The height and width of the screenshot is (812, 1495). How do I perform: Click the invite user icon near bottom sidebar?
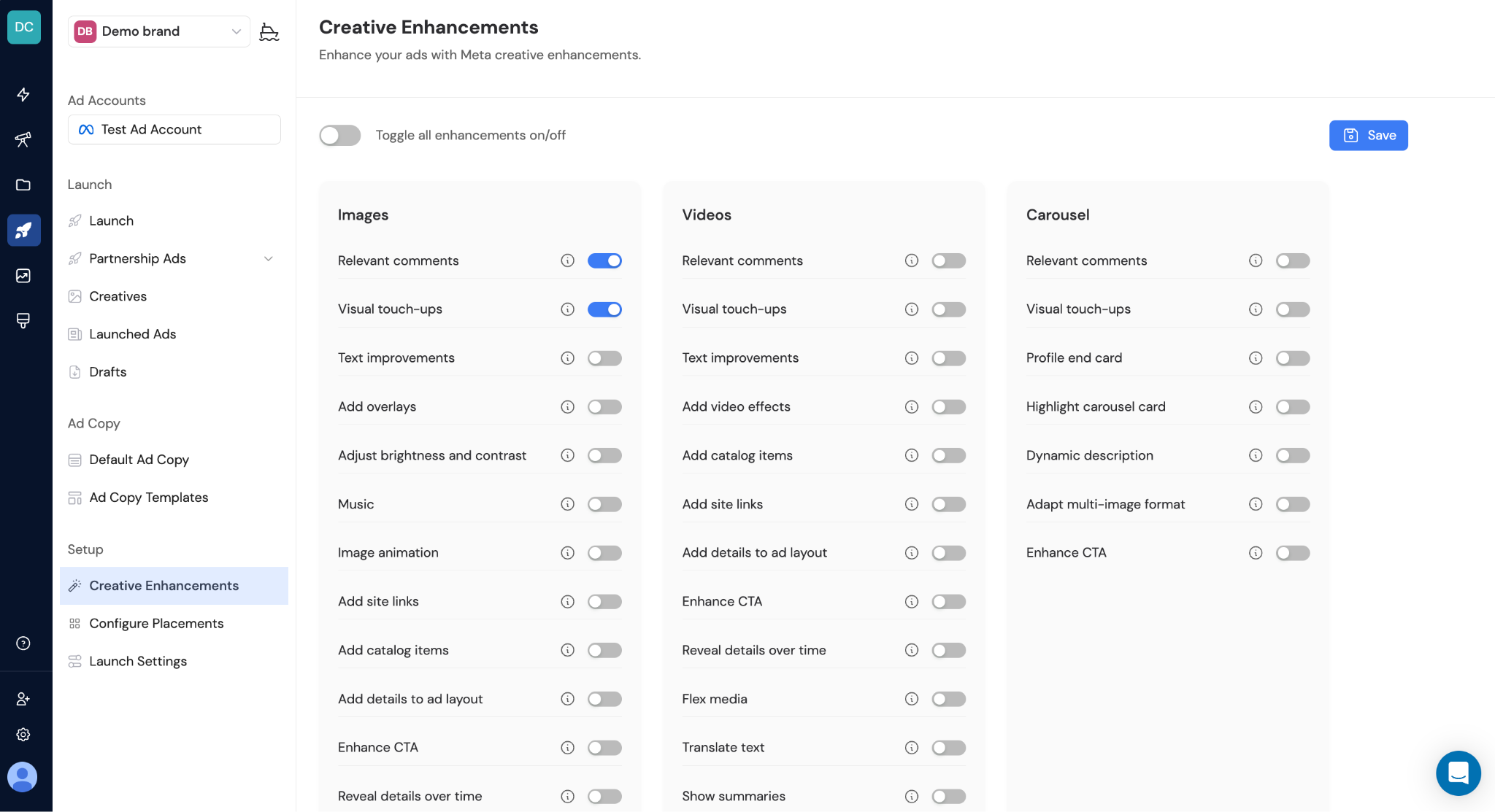23,698
